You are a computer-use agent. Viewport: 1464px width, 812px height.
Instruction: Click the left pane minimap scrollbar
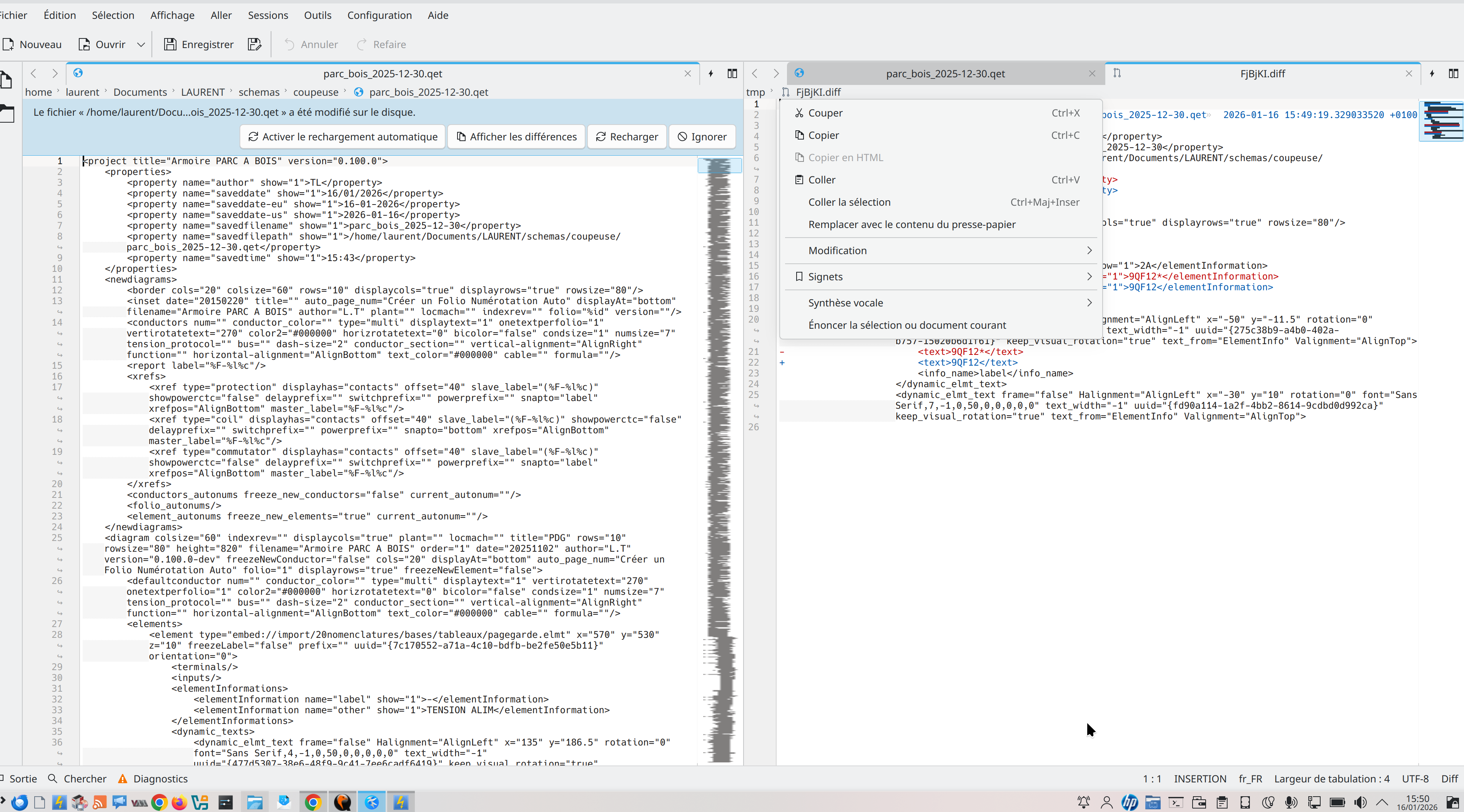click(719, 398)
